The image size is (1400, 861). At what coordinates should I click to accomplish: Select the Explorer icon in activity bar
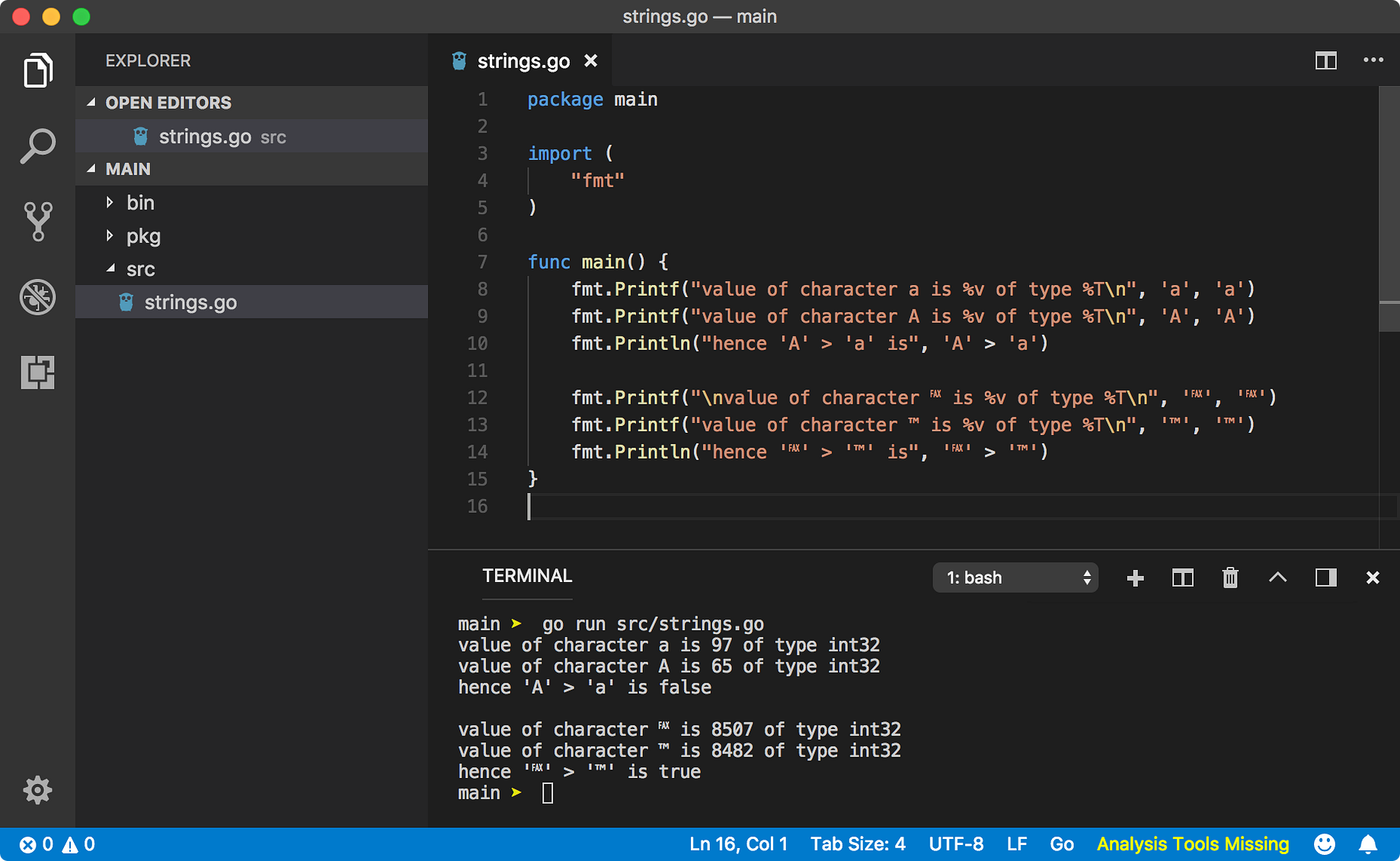[37, 70]
